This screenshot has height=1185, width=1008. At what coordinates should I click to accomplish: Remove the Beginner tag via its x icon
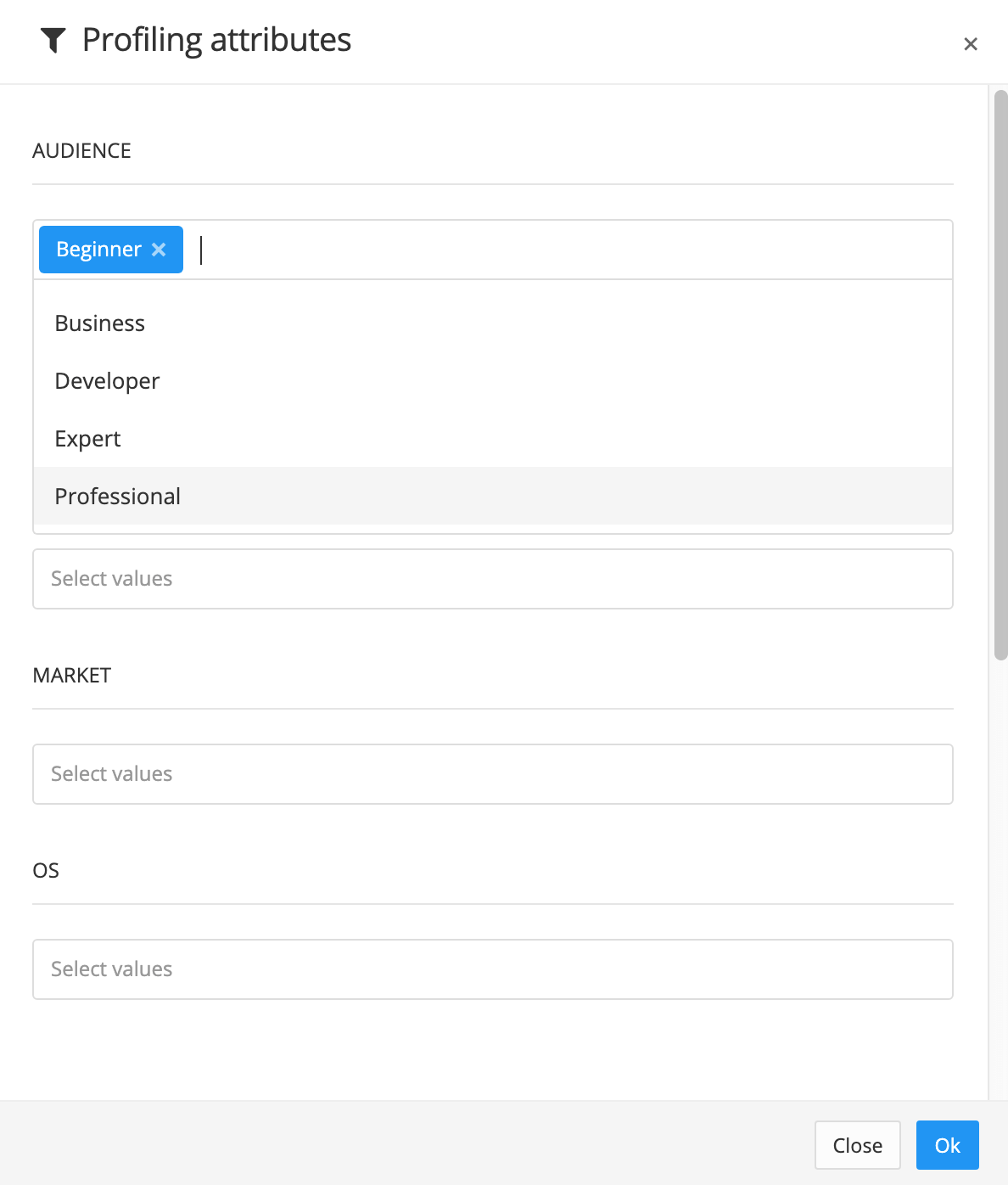tap(158, 249)
